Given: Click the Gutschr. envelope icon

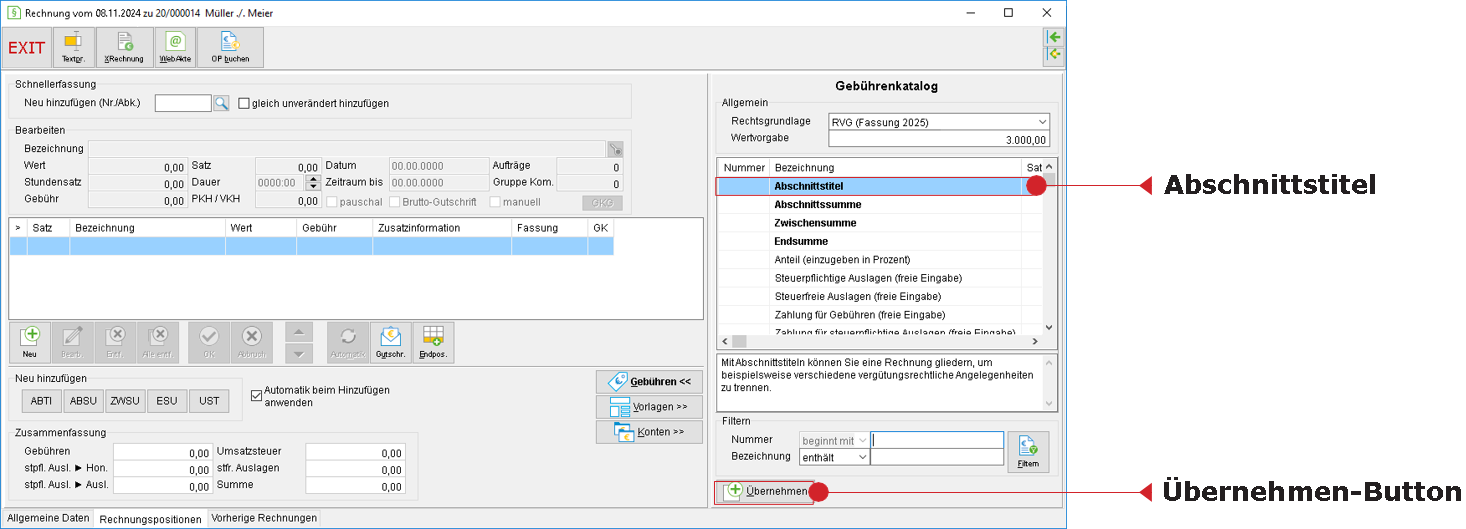Looking at the screenshot, I should click(390, 342).
